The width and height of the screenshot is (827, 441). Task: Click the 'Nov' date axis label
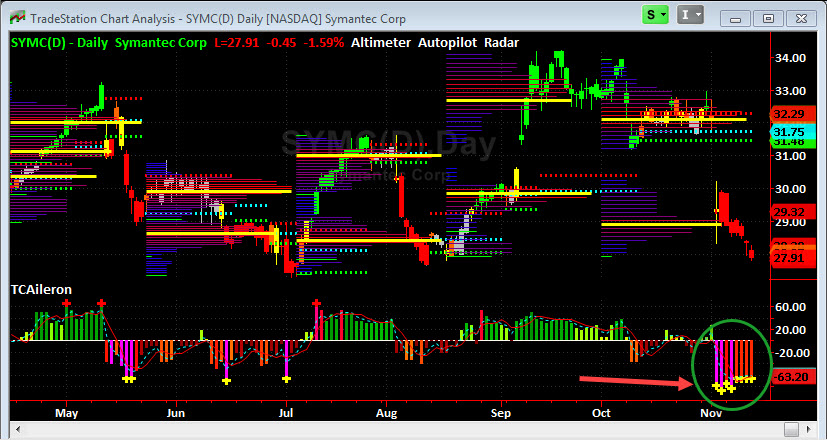(x=711, y=413)
